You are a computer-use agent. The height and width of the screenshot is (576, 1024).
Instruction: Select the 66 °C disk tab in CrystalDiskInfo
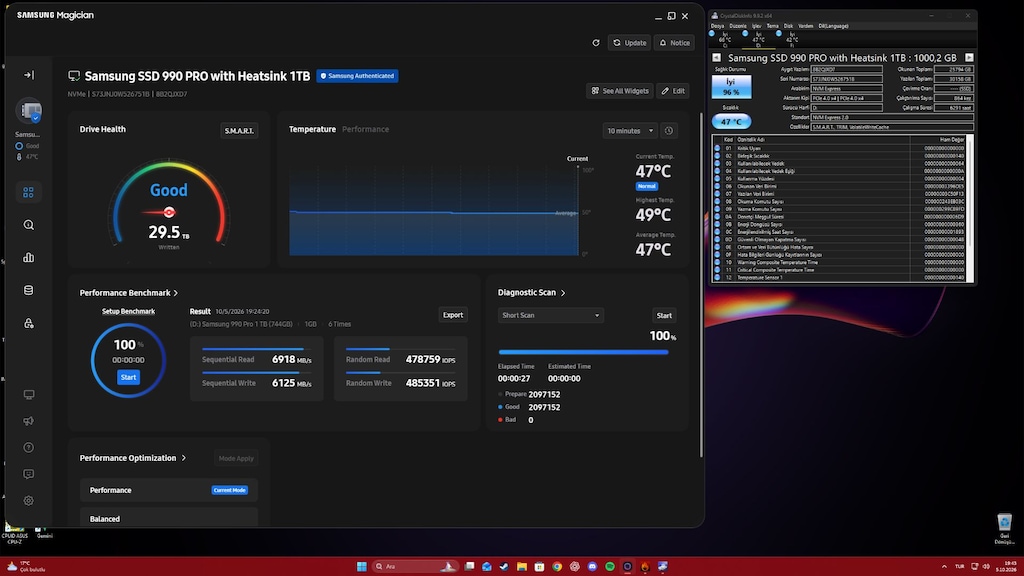click(x=724, y=39)
